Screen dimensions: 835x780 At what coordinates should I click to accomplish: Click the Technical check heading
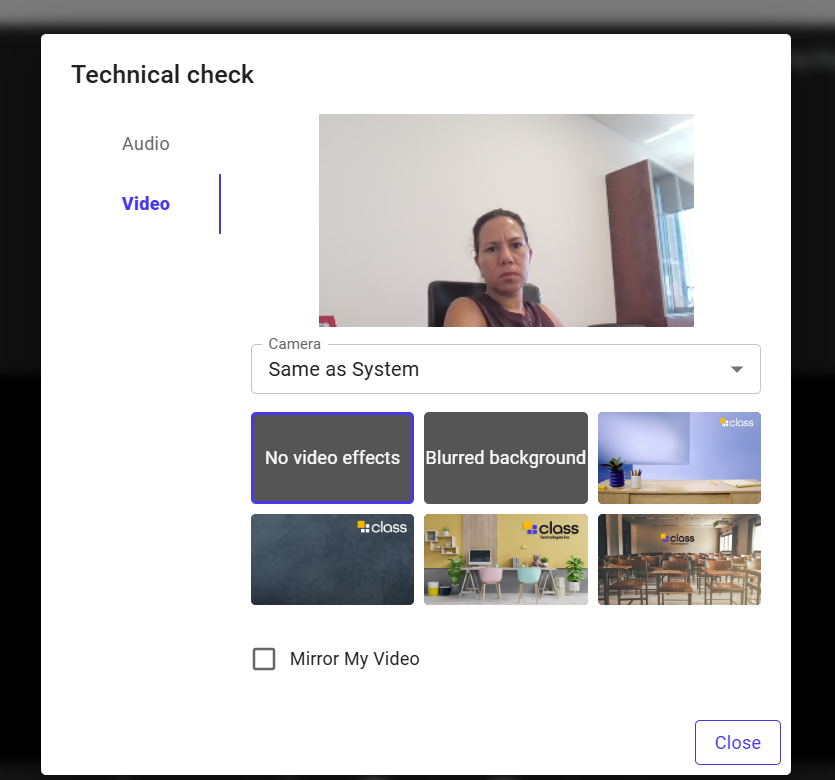[x=162, y=74]
